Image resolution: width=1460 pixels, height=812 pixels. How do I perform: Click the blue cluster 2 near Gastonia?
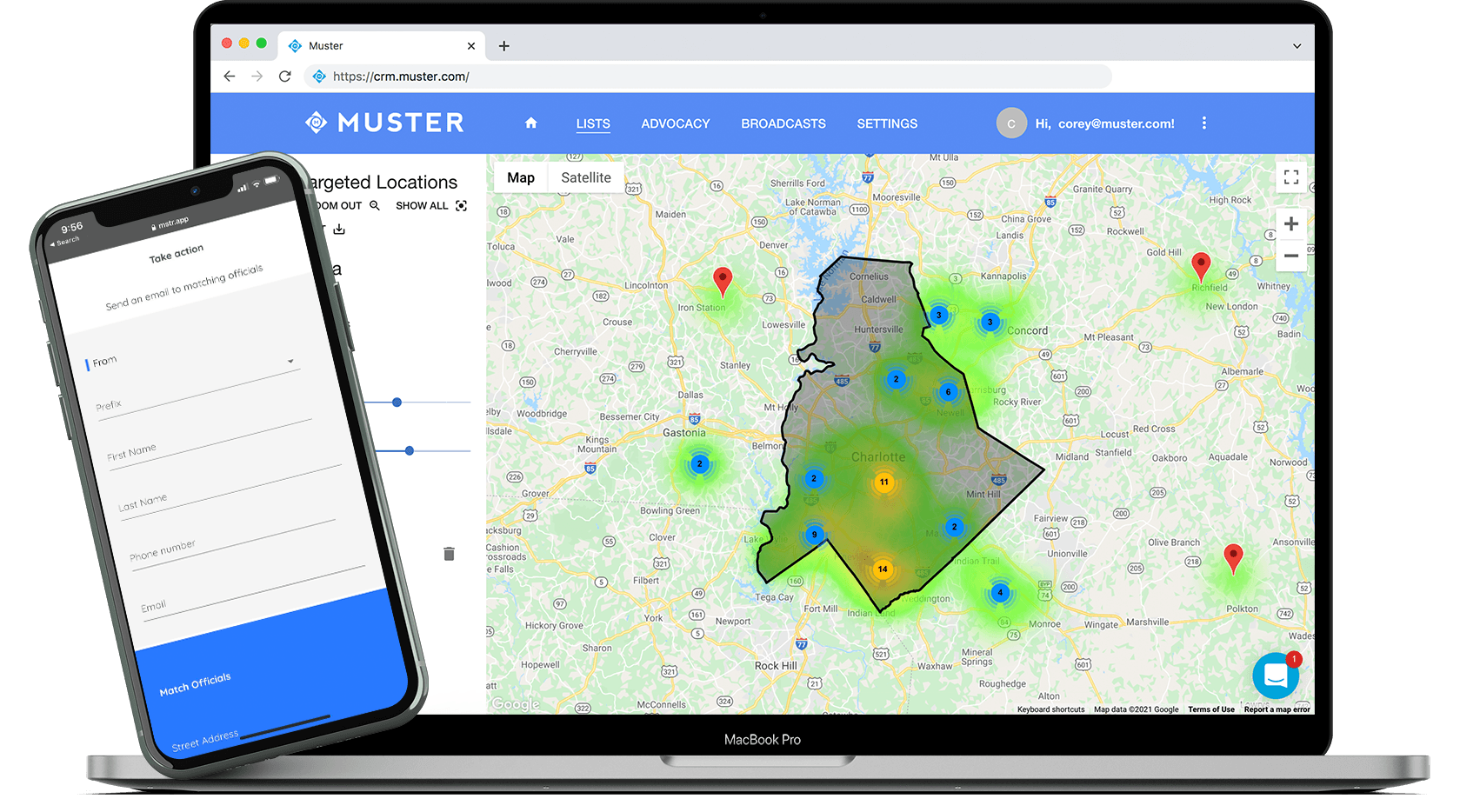tap(699, 464)
